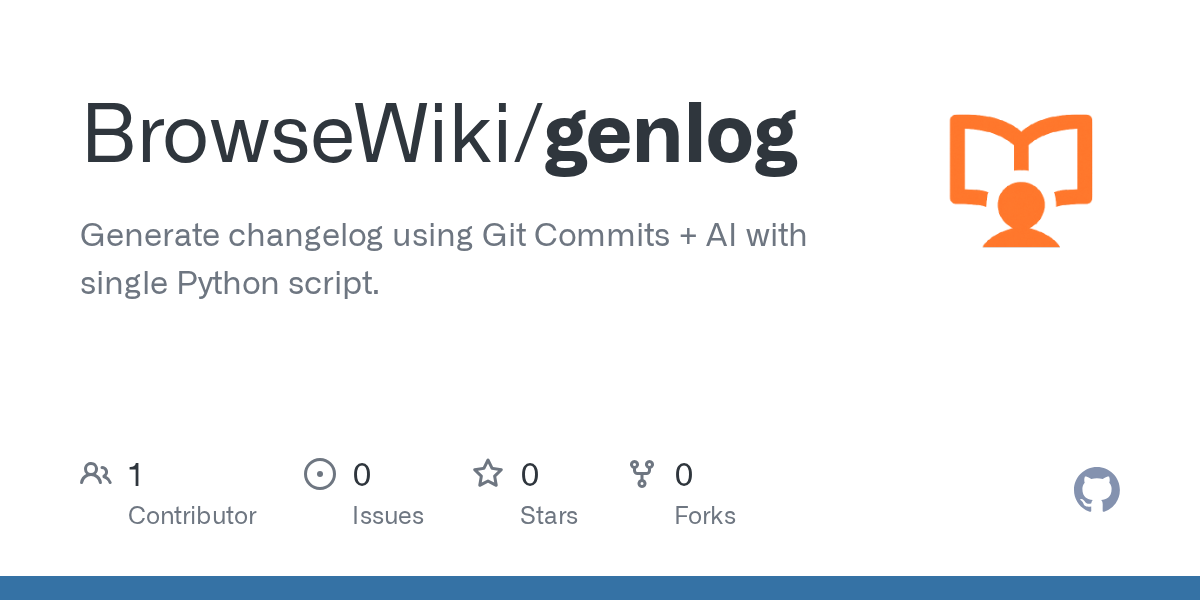
Task: Open the Forks label
Action: click(705, 516)
